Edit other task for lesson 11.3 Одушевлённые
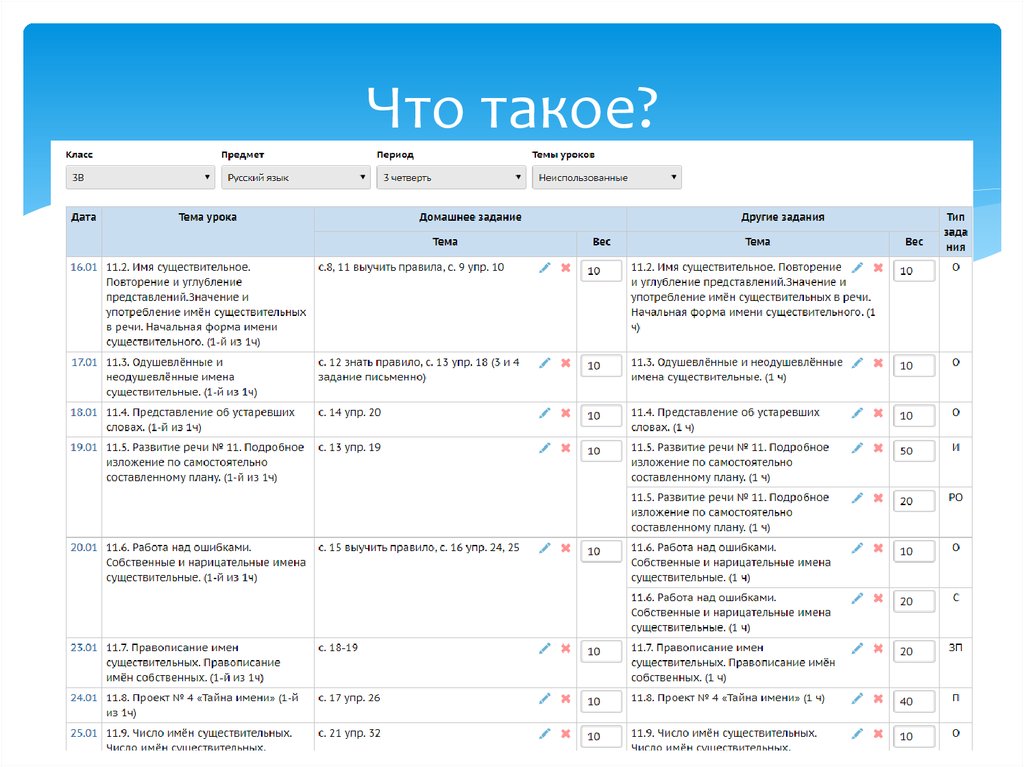Viewport: 1024px width, 767px height. 857,362
